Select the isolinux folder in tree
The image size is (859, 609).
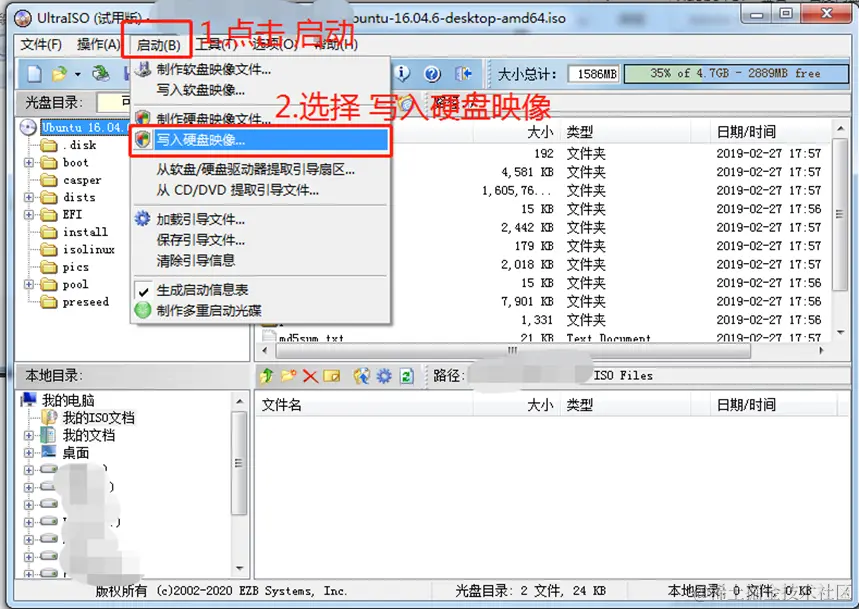[89, 250]
